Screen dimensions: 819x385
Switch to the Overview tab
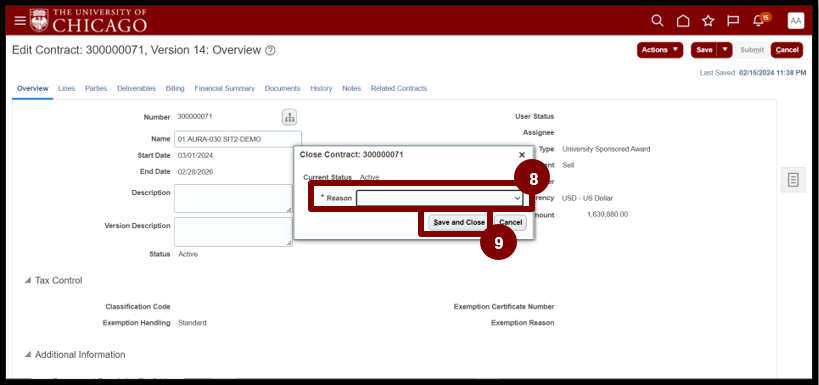point(32,89)
